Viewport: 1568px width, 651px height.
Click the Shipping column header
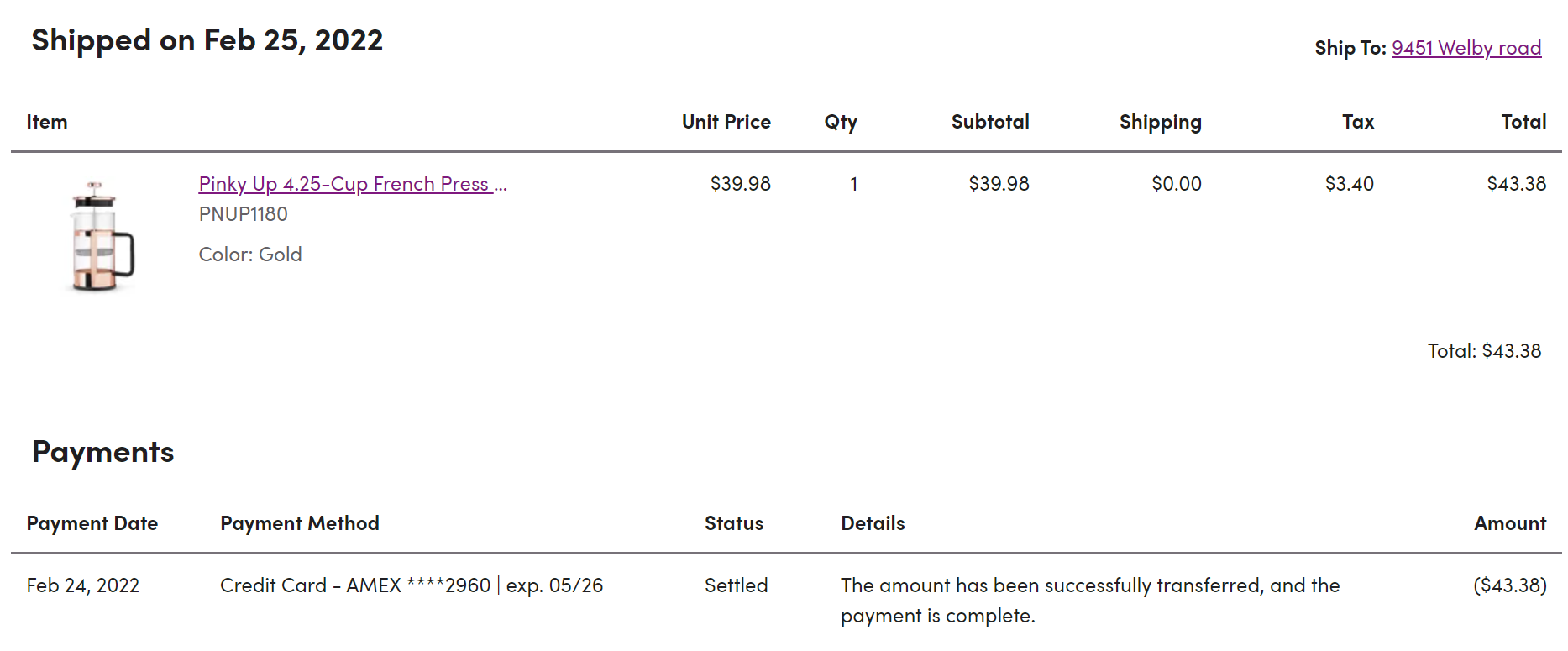click(x=1160, y=122)
